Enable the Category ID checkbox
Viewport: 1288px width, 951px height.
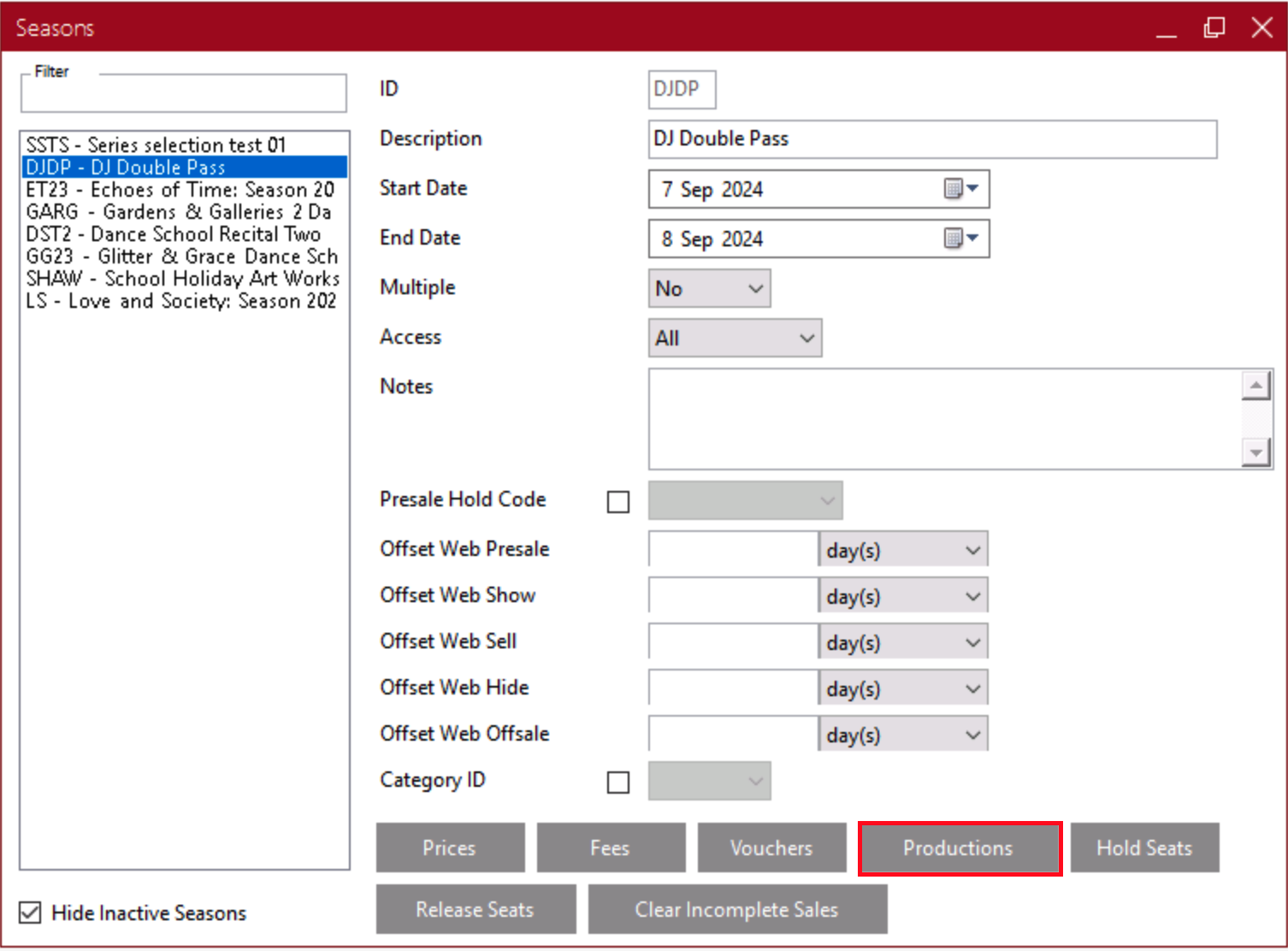tap(618, 782)
